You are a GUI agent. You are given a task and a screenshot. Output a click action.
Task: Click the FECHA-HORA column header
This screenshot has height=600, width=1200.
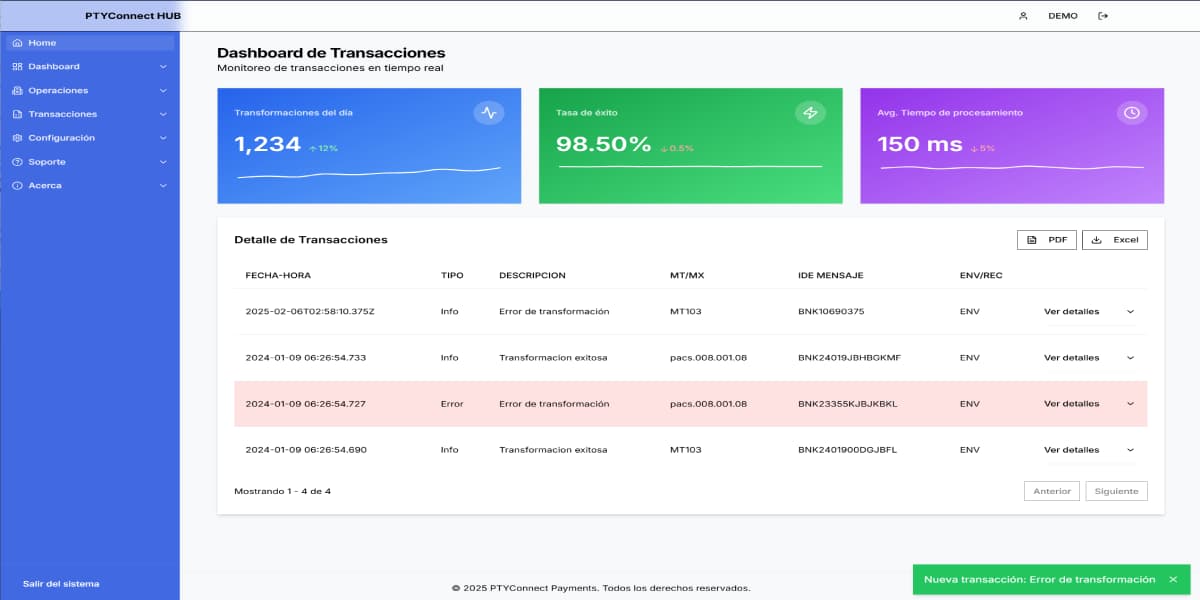[277, 275]
